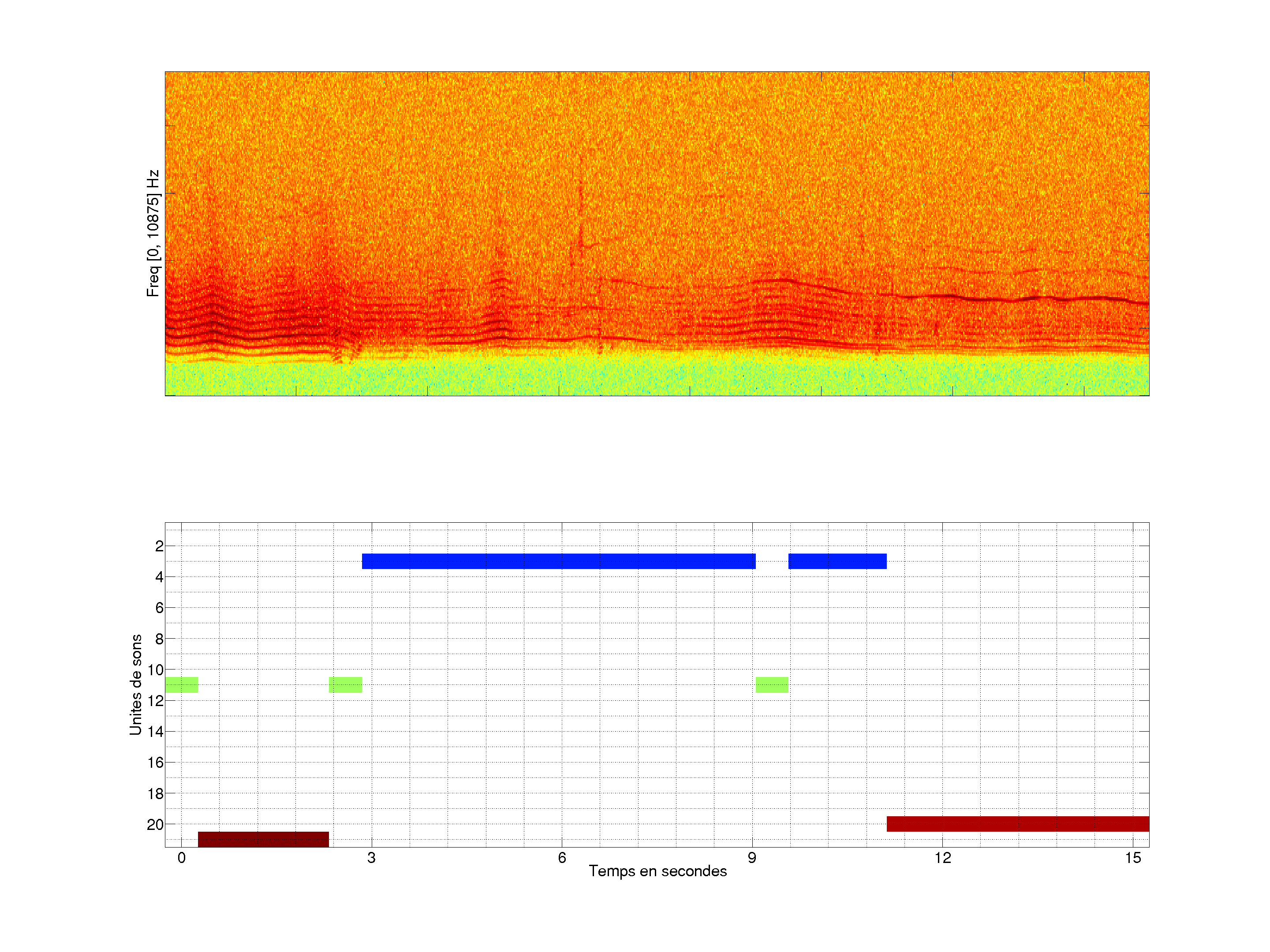This screenshot has height=952, width=1270.
Task: Click the y-axis tick label 20
Action: coord(155,825)
